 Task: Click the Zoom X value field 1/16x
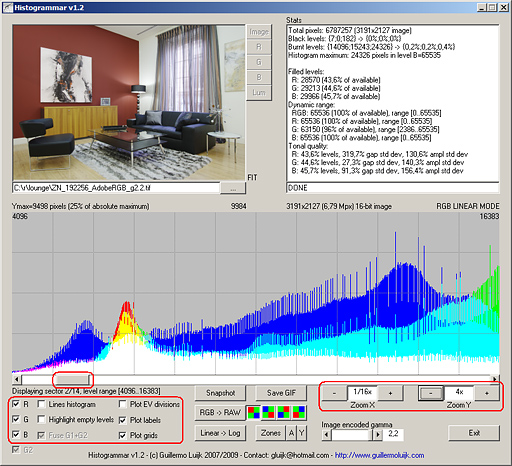[x=362, y=392]
